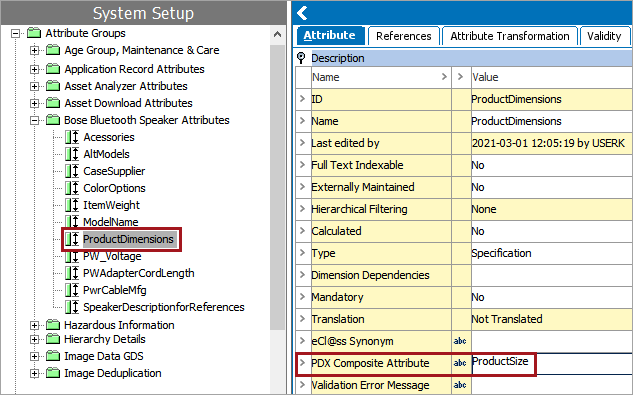
Task: Expand the Mandatory row chevron
Action: [x=302, y=297]
